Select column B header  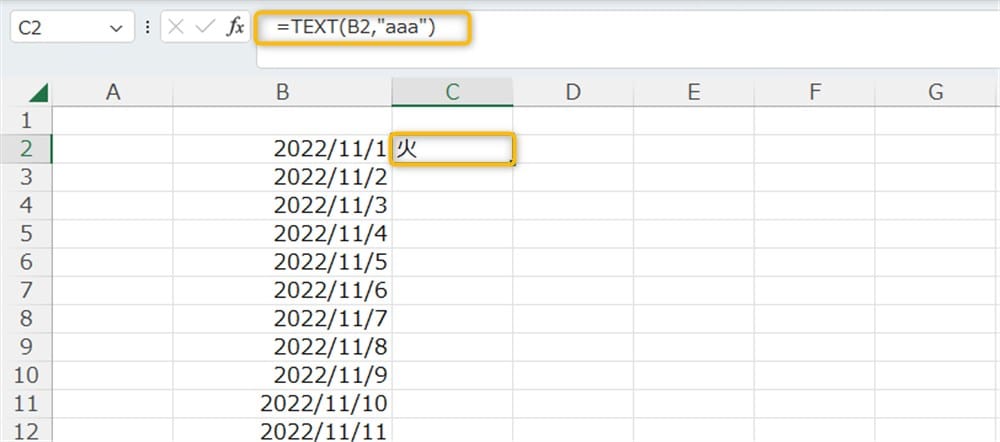pos(283,92)
